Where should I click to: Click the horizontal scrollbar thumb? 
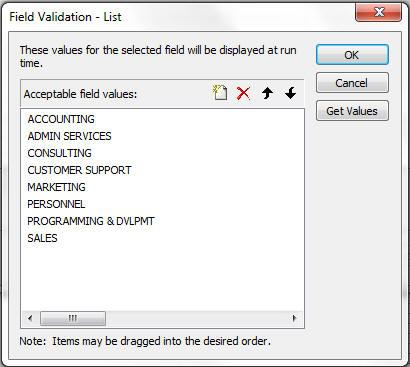pyautogui.click(x=73, y=318)
